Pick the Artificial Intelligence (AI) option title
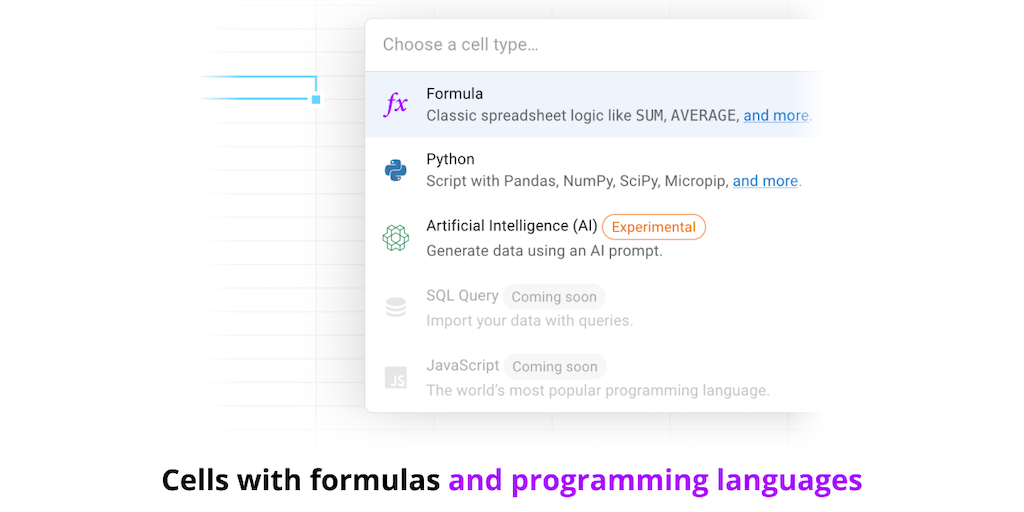The image size is (1024, 512). point(511,226)
